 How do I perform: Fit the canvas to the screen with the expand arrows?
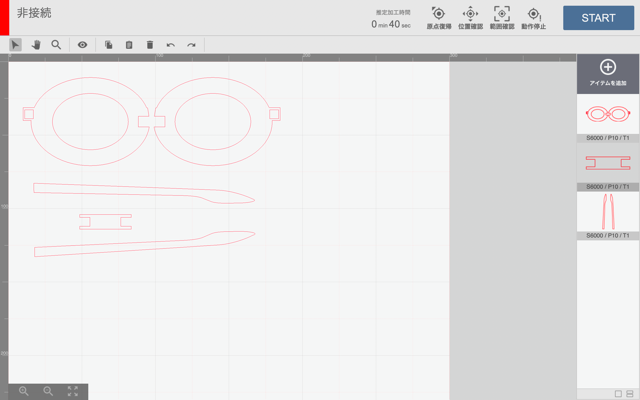[x=73, y=391]
